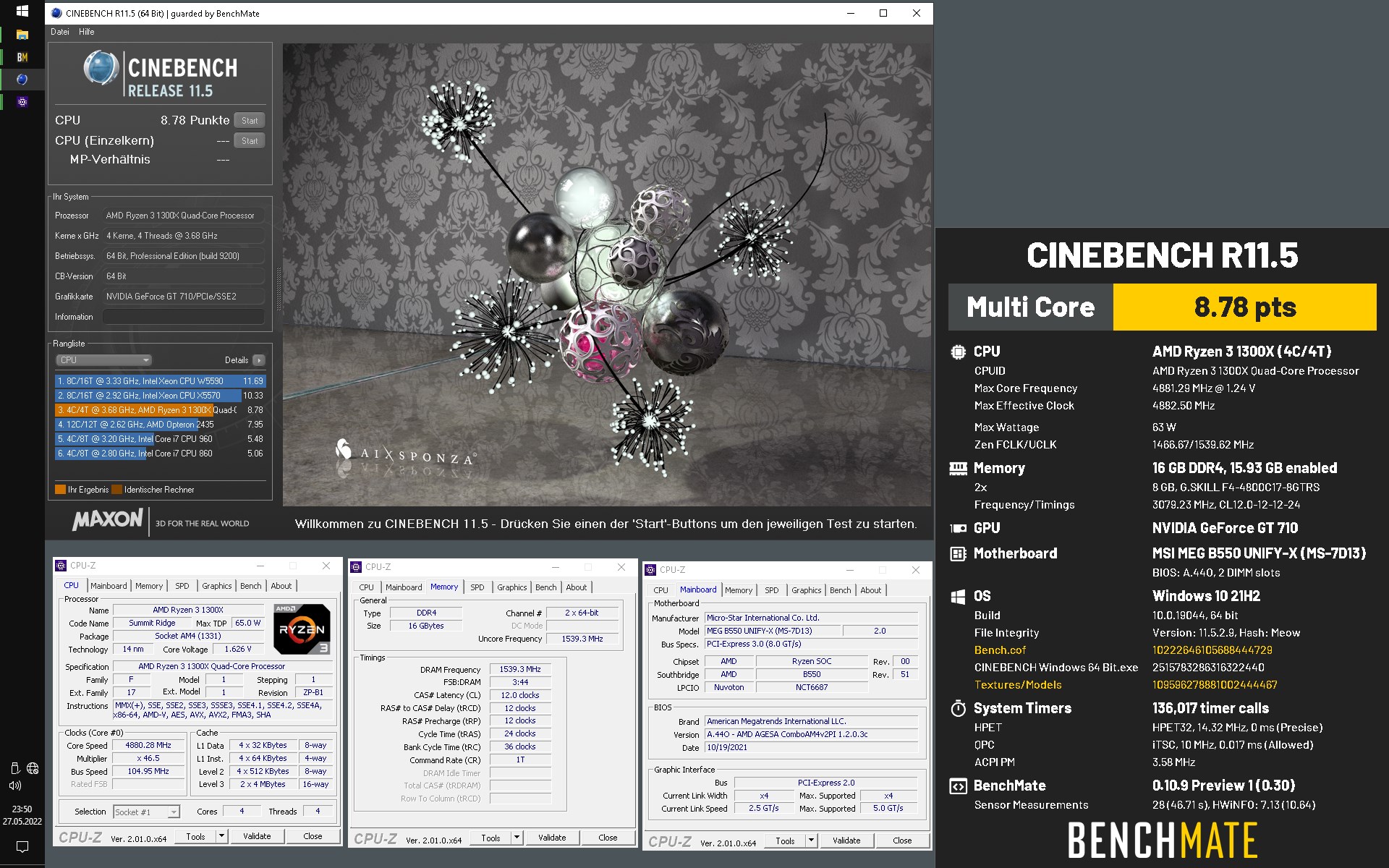Open the volume speaker tray icon

[15, 785]
